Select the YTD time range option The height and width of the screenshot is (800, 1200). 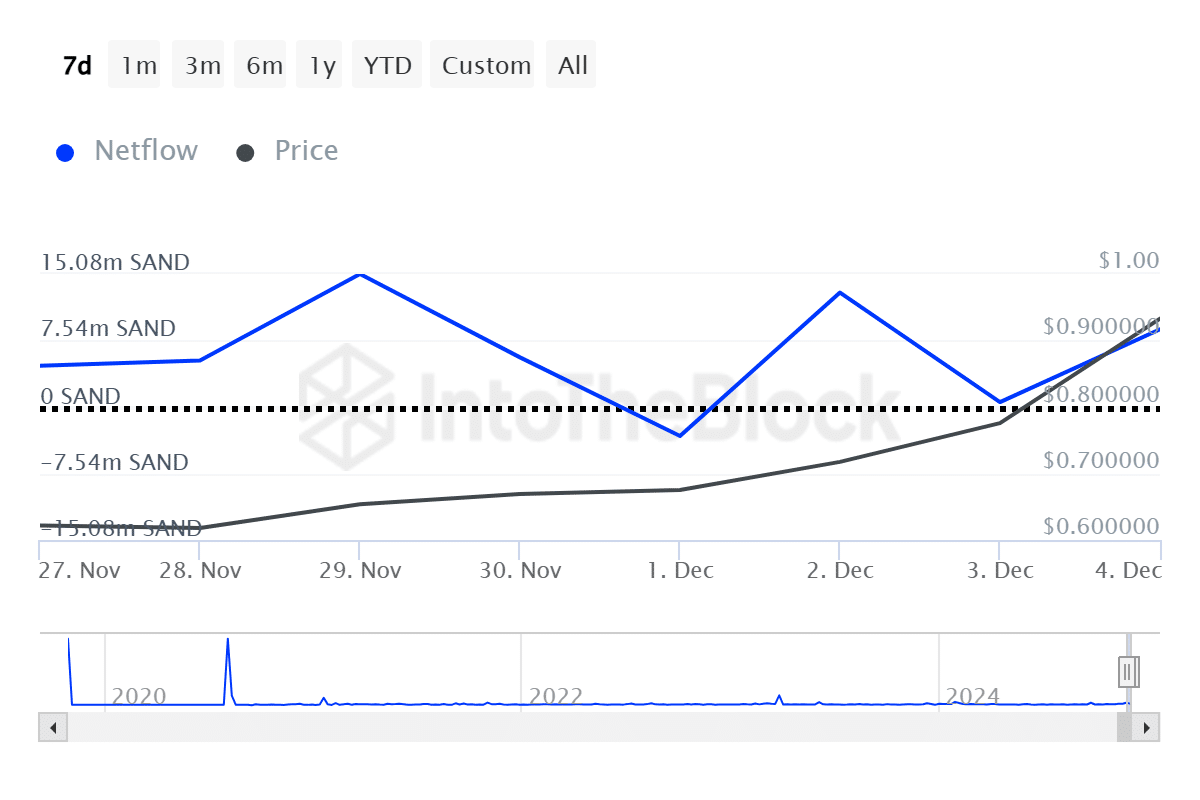(387, 64)
